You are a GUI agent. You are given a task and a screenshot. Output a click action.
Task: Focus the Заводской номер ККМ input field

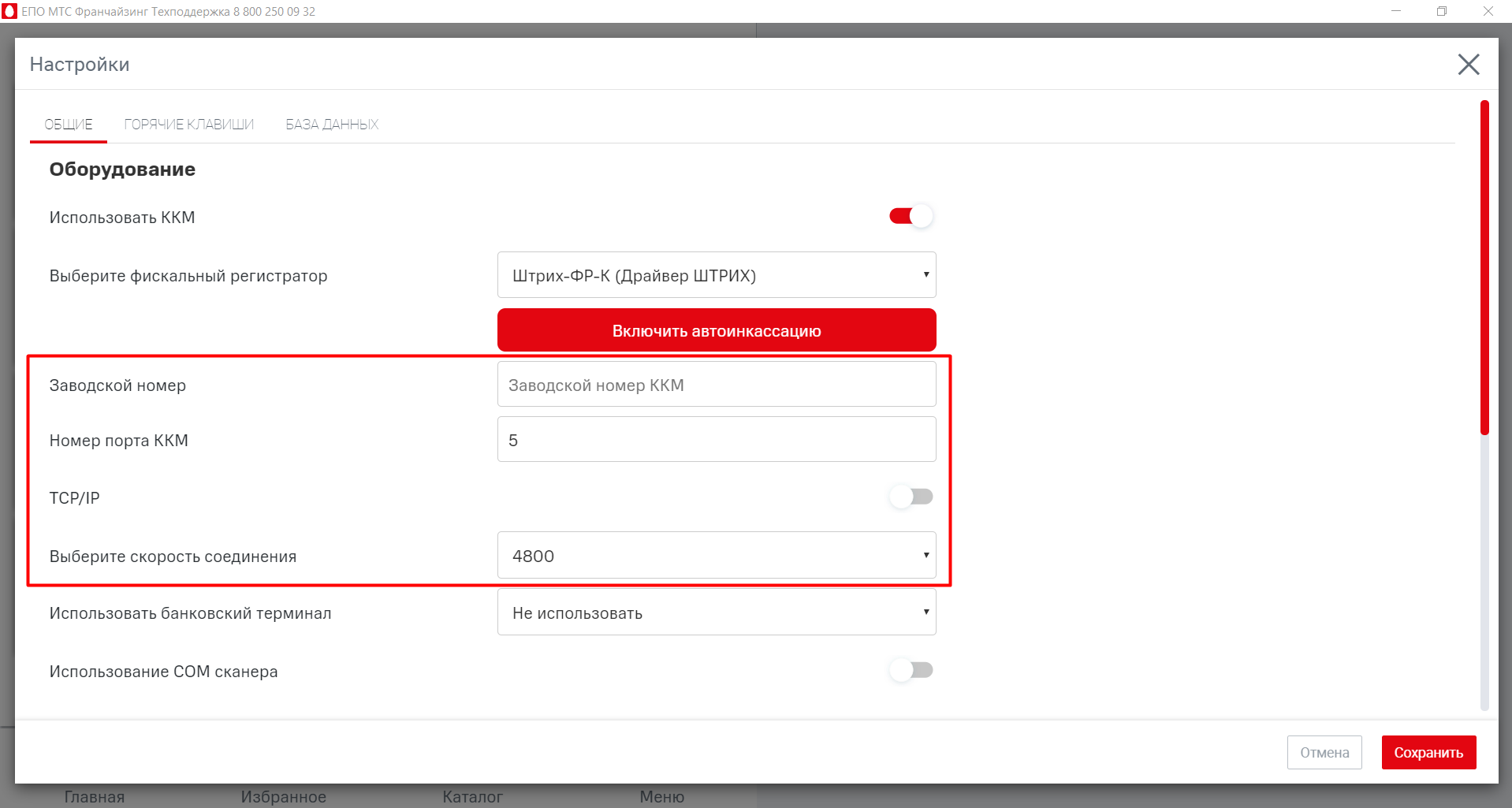[x=717, y=385]
